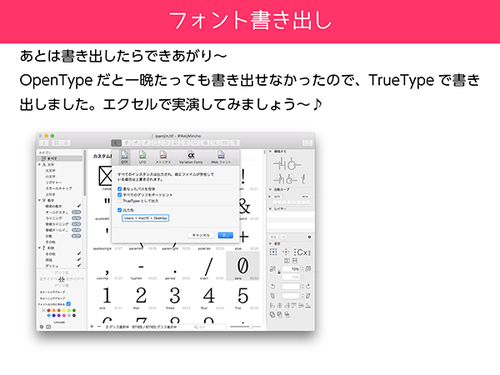Select the magnifier Zoom tool in toolbar

tap(215, 143)
